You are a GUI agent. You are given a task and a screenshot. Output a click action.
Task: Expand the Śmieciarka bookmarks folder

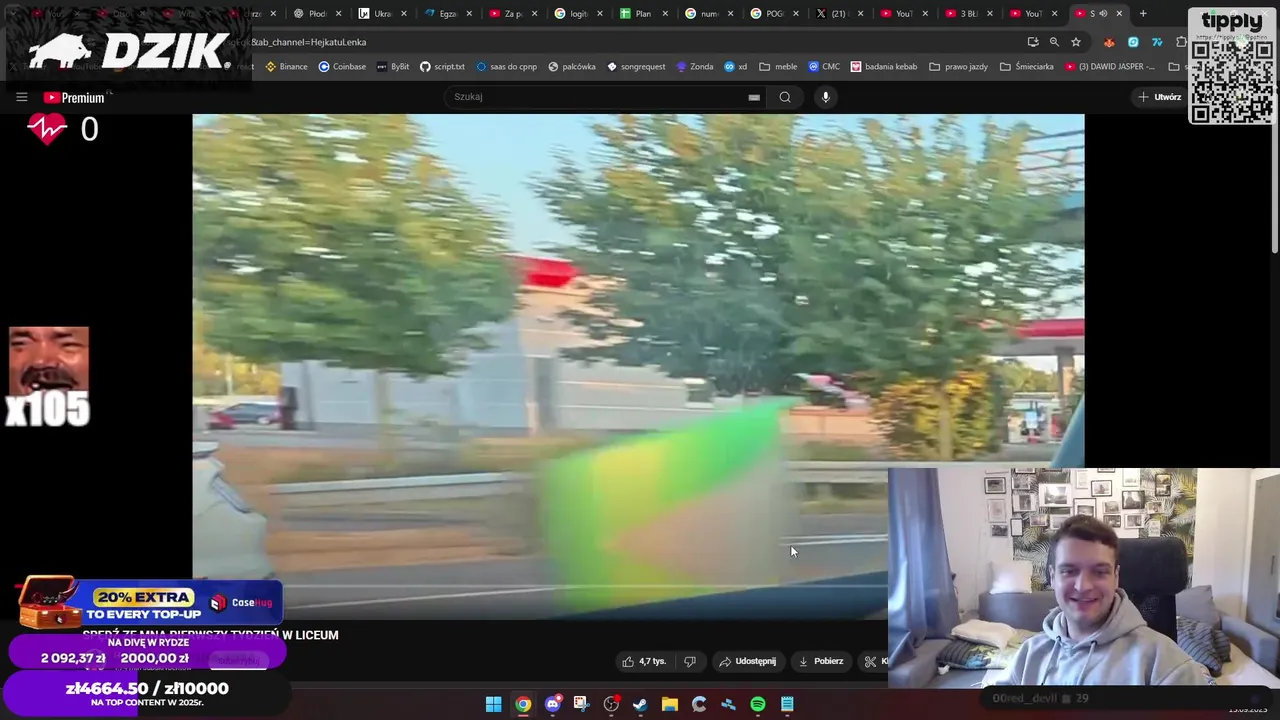(1026, 67)
